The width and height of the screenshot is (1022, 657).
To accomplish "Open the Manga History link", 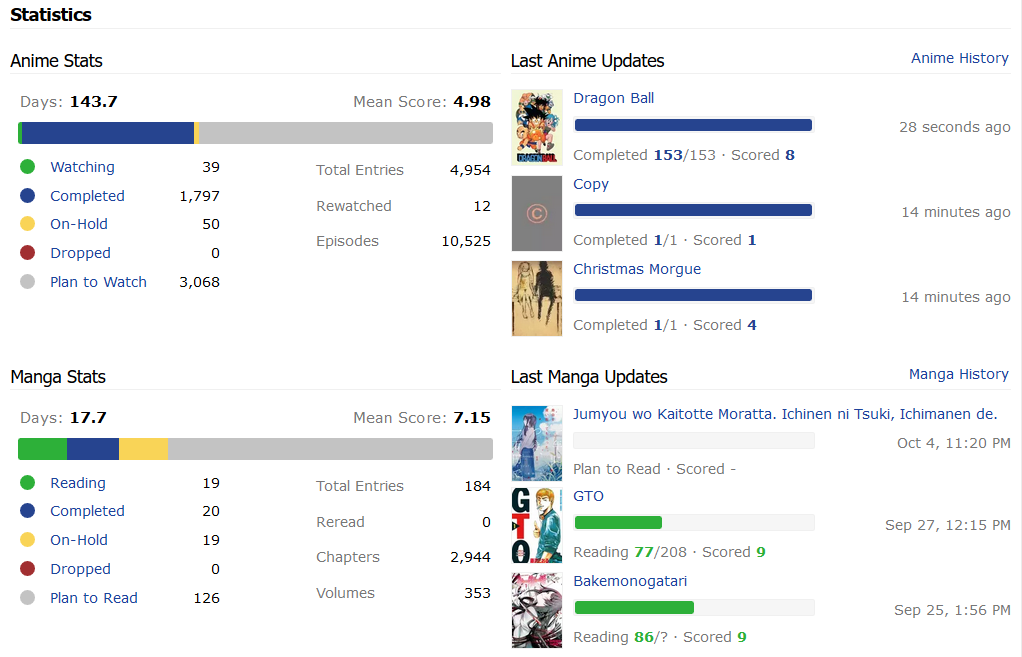I will (959, 374).
